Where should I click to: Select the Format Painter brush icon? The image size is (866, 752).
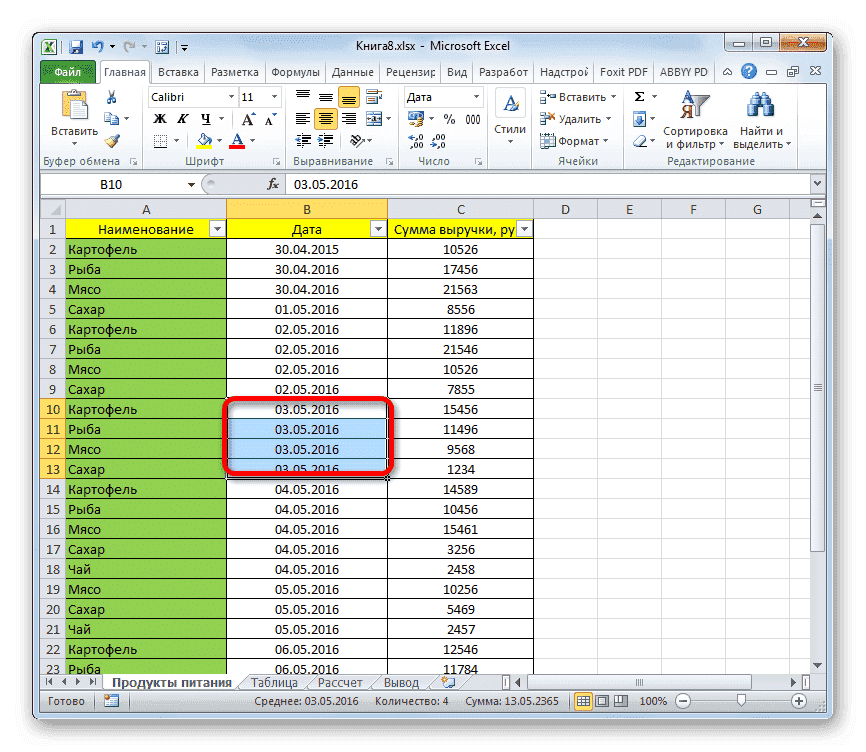(x=111, y=140)
